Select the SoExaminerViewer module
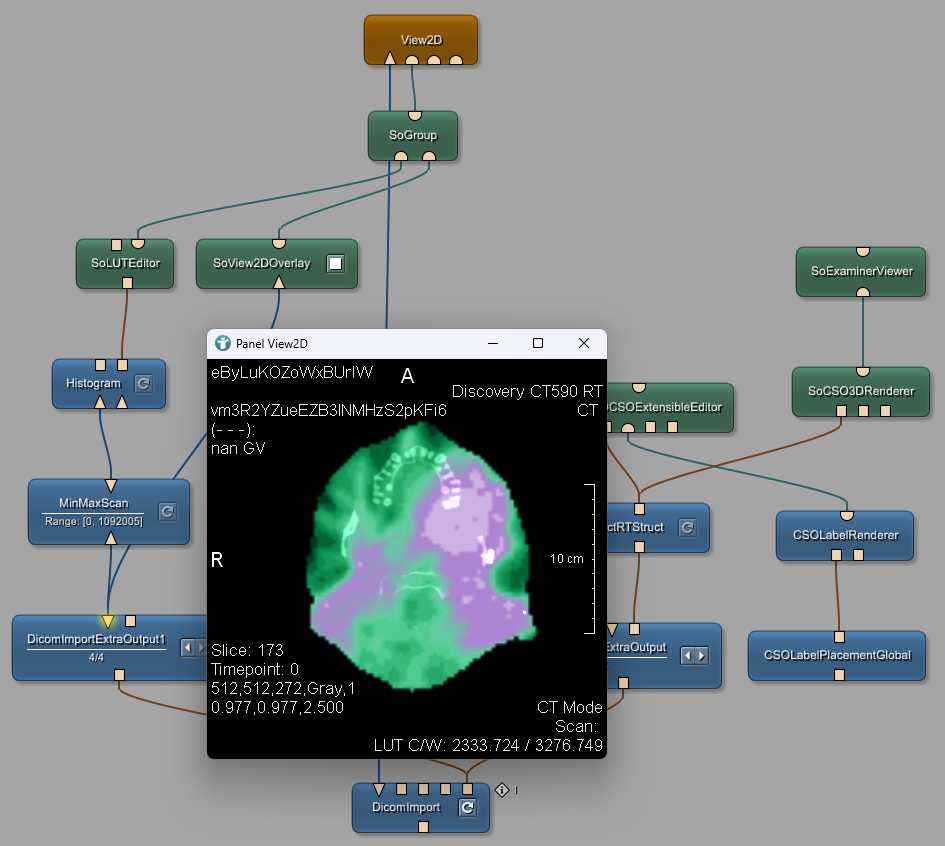Screen dimensions: 945x846 tap(861, 271)
